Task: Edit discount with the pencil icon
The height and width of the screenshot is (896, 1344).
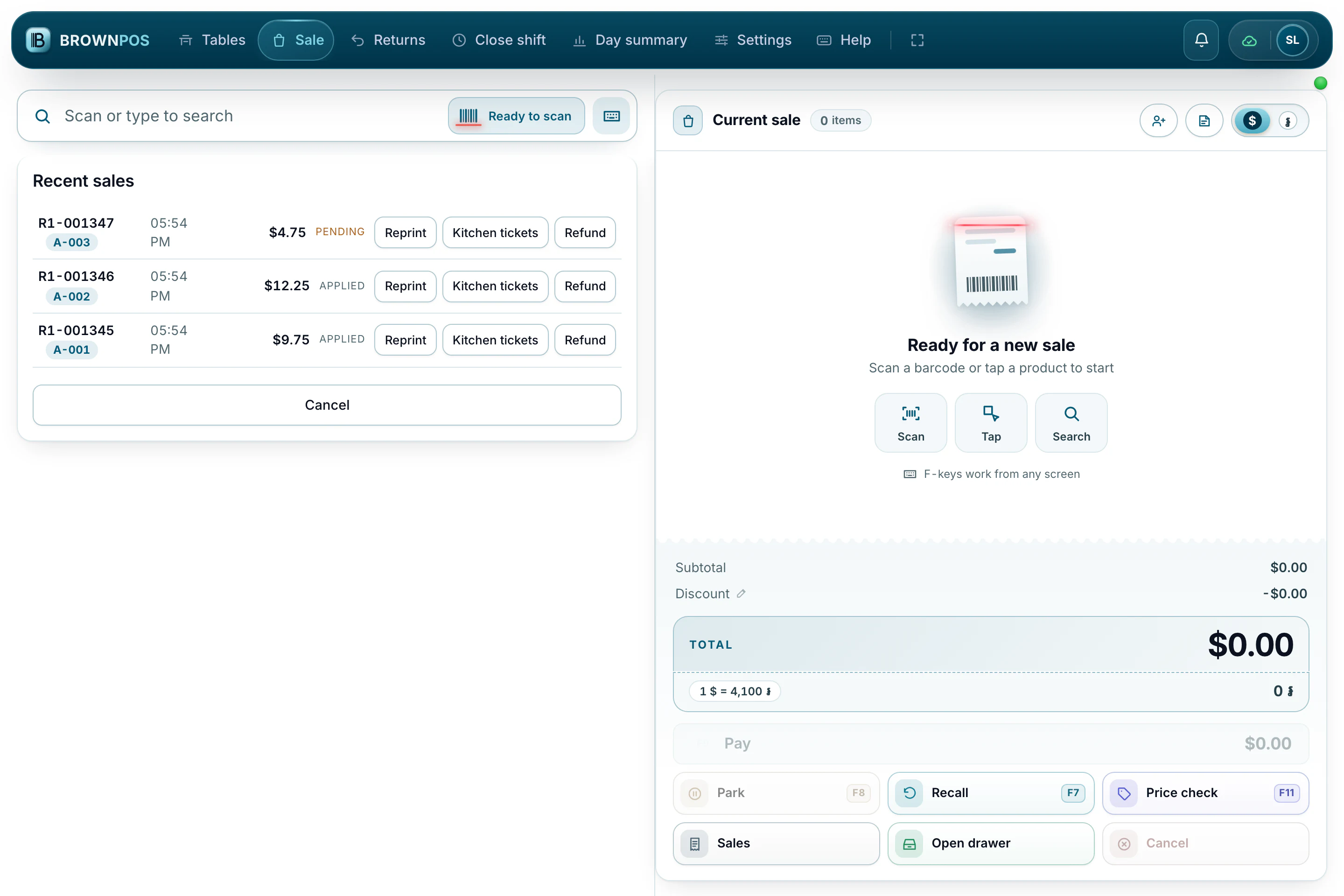Action: point(741,594)
